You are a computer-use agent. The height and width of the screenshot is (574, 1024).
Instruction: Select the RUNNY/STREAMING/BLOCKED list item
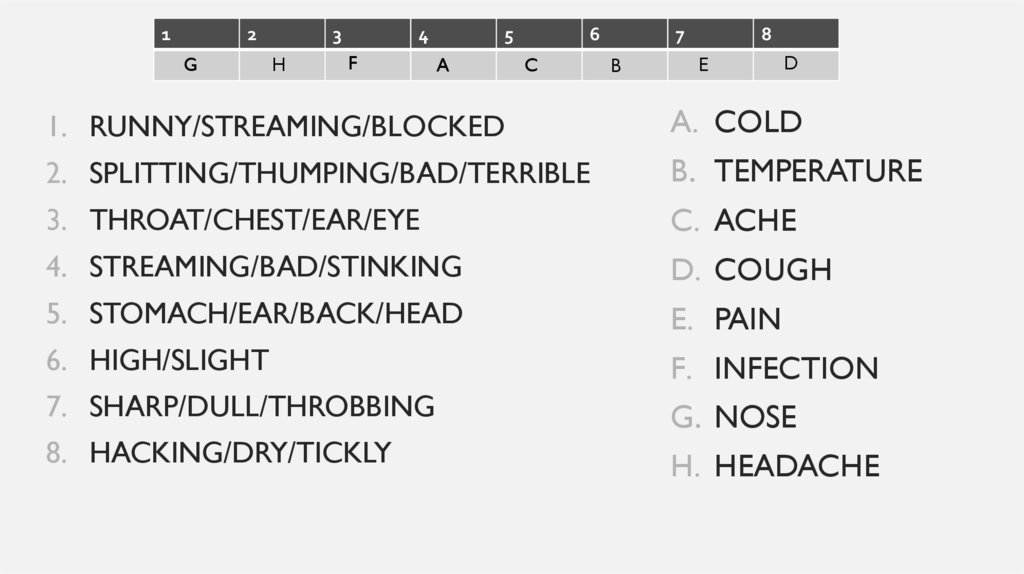click(296, 127)
